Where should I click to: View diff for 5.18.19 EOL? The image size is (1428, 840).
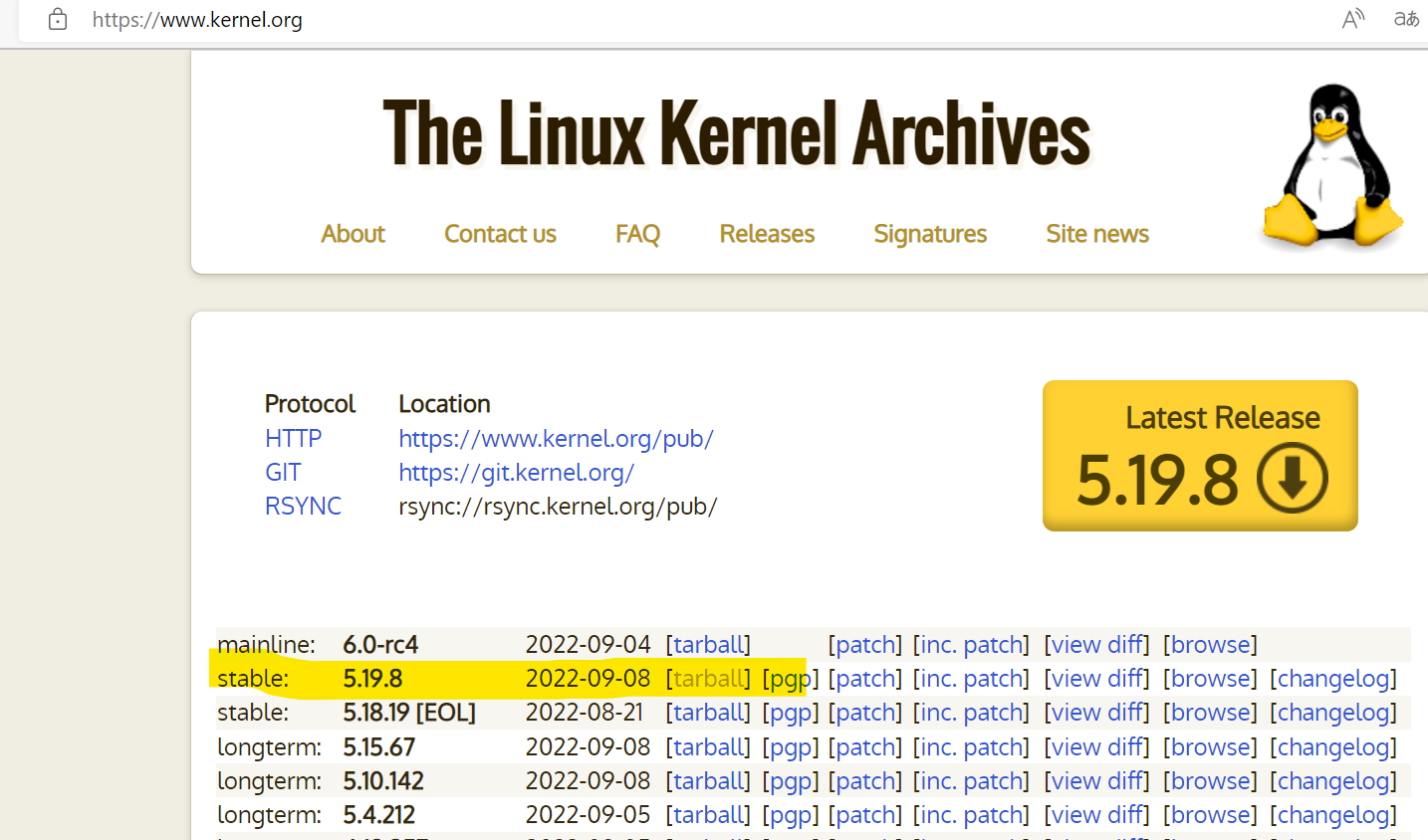point(1097,713)
